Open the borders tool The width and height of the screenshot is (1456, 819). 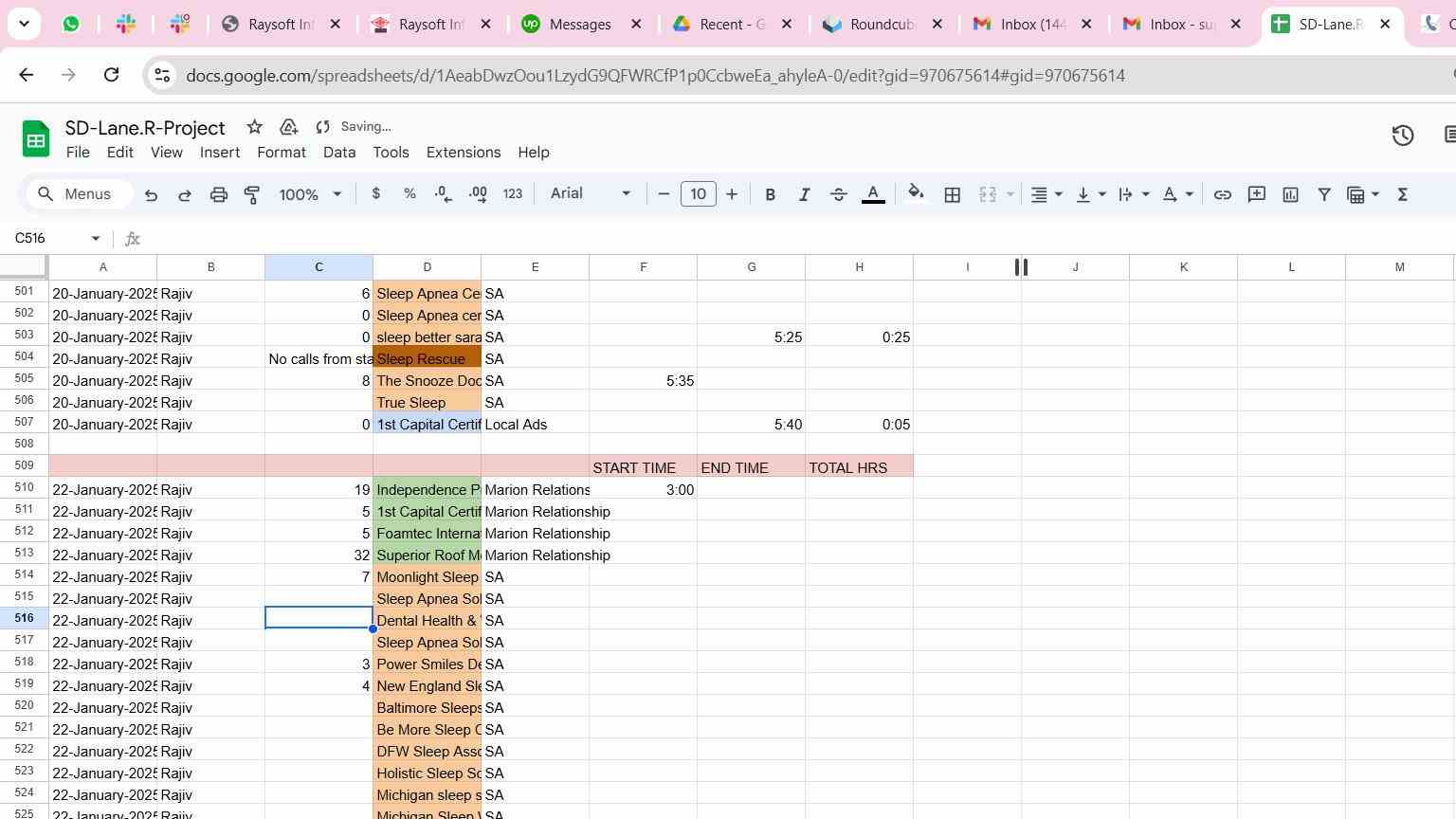(953, 194)
